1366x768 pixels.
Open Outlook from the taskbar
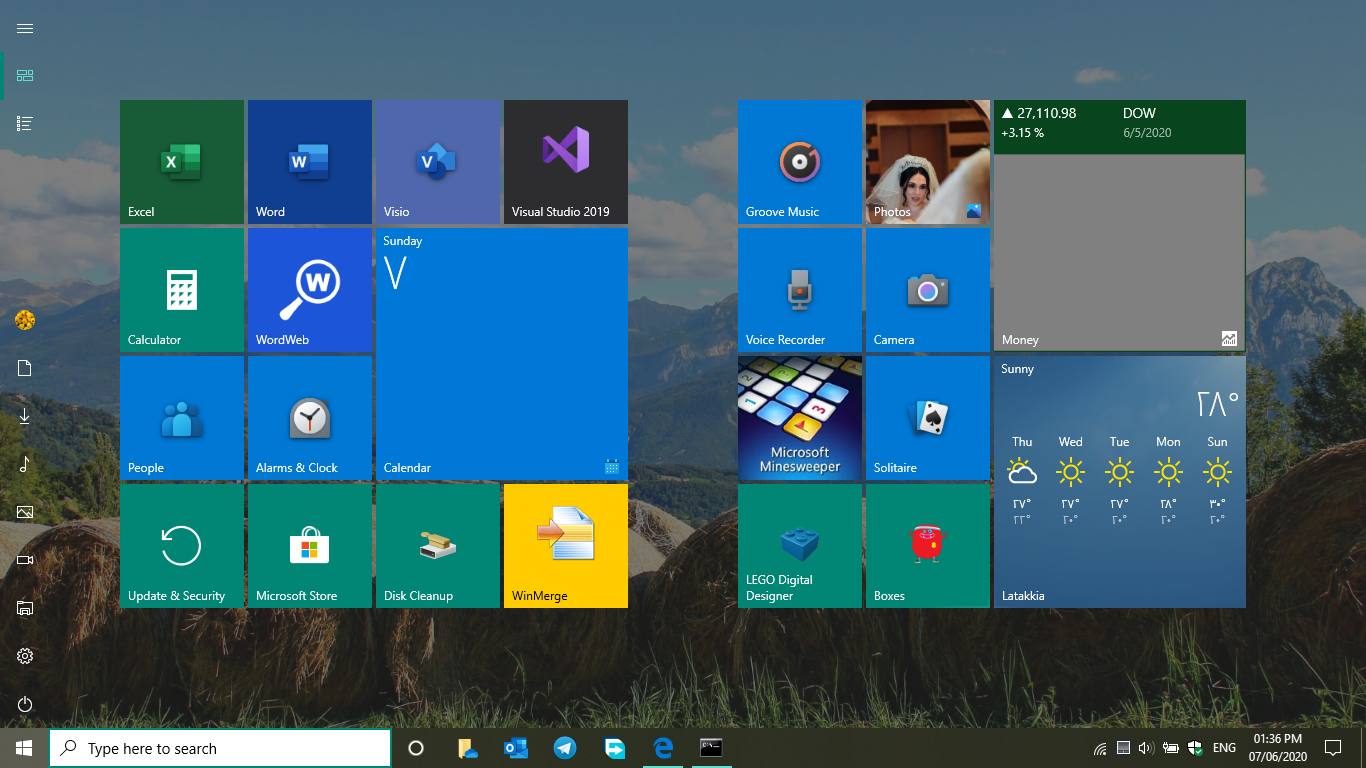516,748
